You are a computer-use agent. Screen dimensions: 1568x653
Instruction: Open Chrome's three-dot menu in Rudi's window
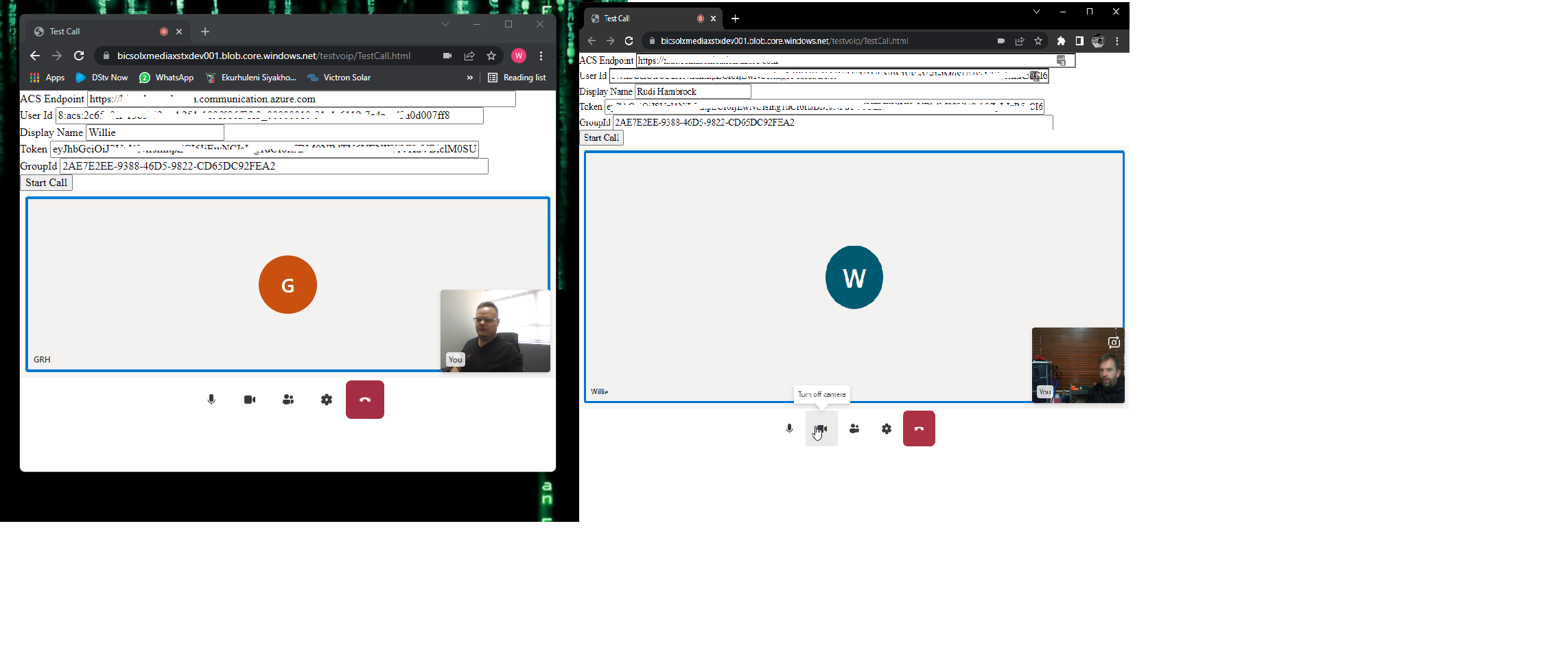click(1117, 41)
